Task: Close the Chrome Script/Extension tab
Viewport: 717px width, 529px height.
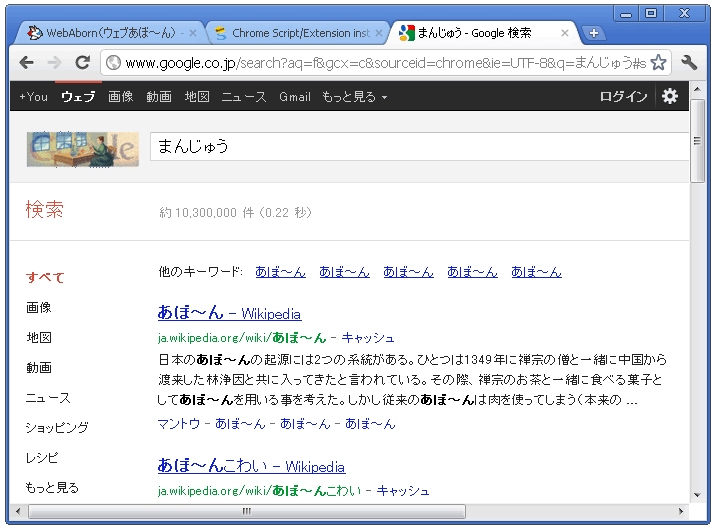Action: click(x=379, y=33)
